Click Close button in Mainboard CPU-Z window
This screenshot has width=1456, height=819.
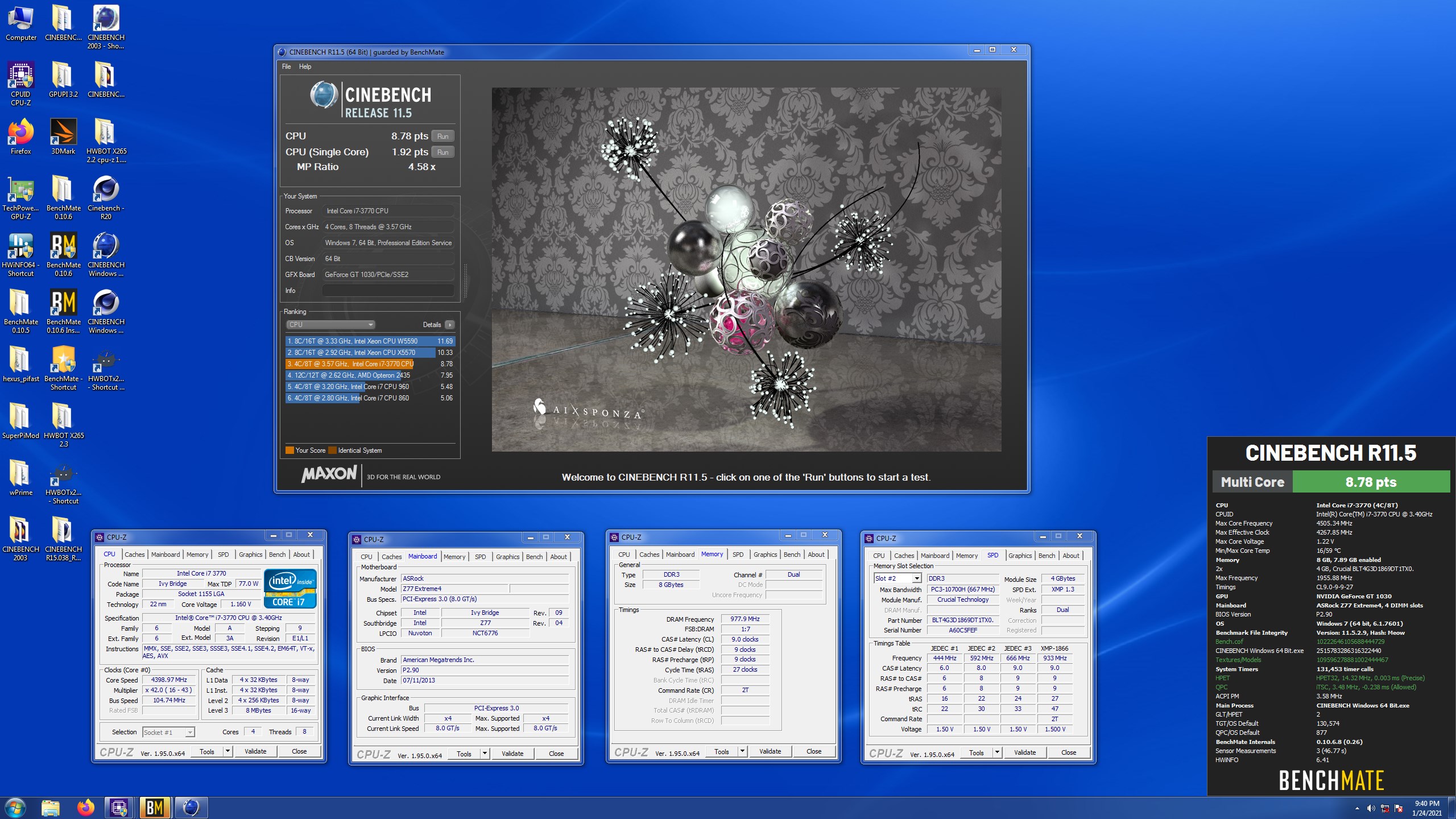tap(556, 754)
